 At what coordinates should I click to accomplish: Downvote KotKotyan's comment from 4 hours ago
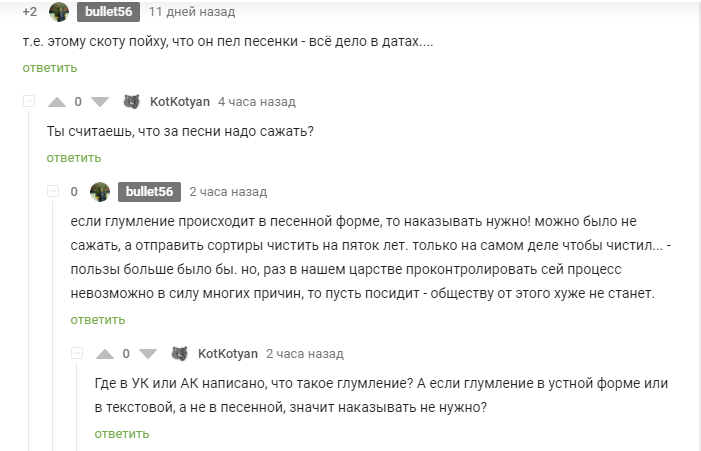[99, 102]
